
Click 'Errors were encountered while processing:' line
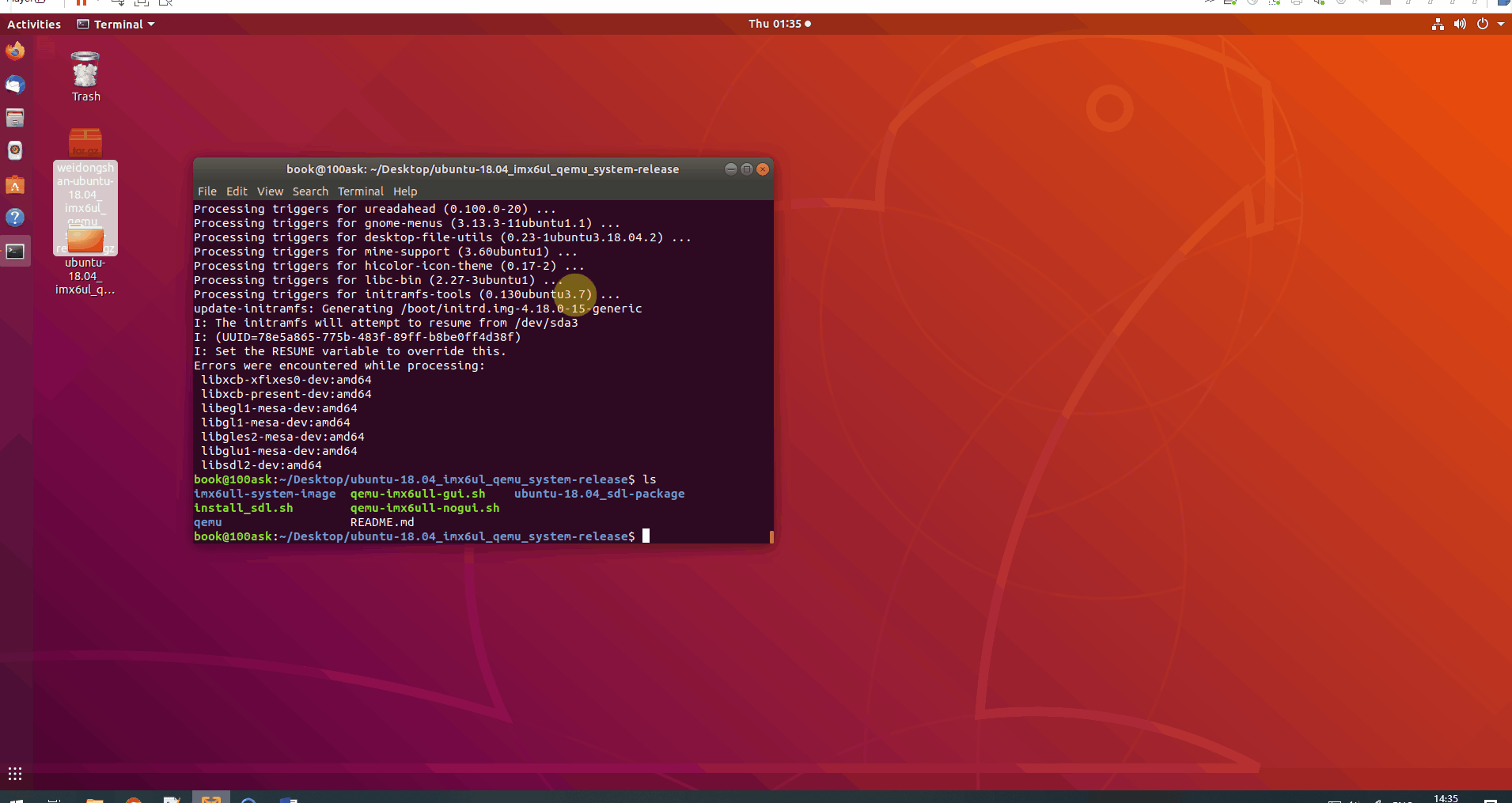[339, 366]
